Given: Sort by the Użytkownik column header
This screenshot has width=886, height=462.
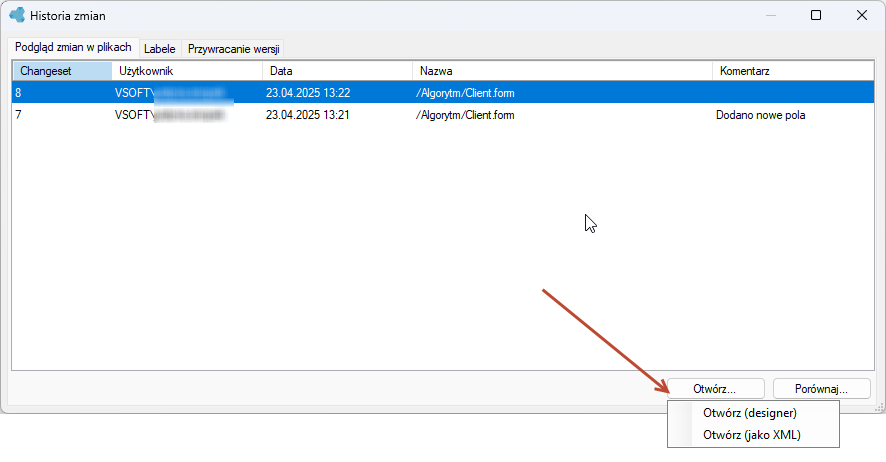Looking at the screenshot, I should (x=187, y=71).
